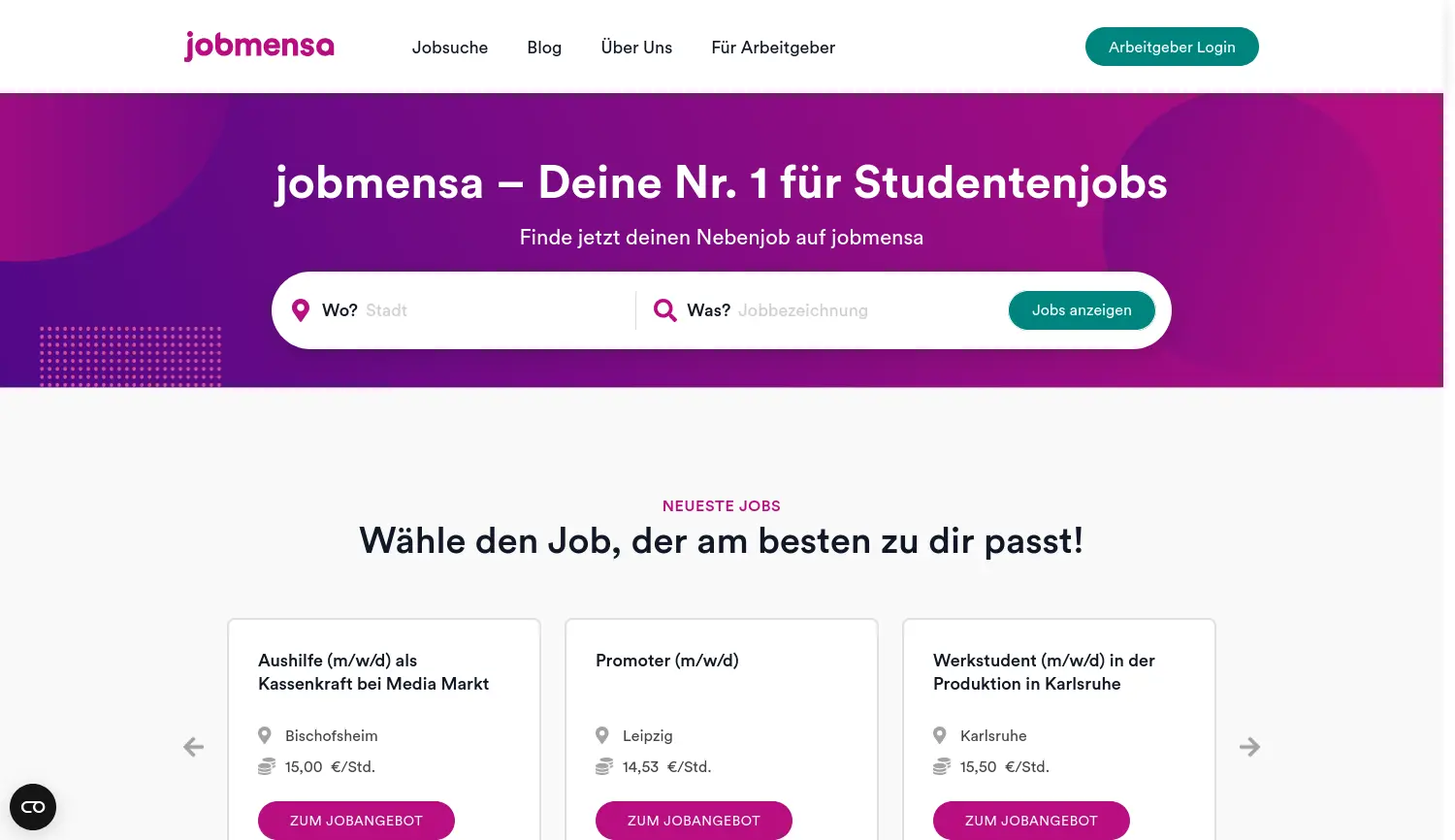The width and height of the screenshot is (1455, 840).
Task: Click the location pin icon next to Leipzig
Action: (601, 735)
